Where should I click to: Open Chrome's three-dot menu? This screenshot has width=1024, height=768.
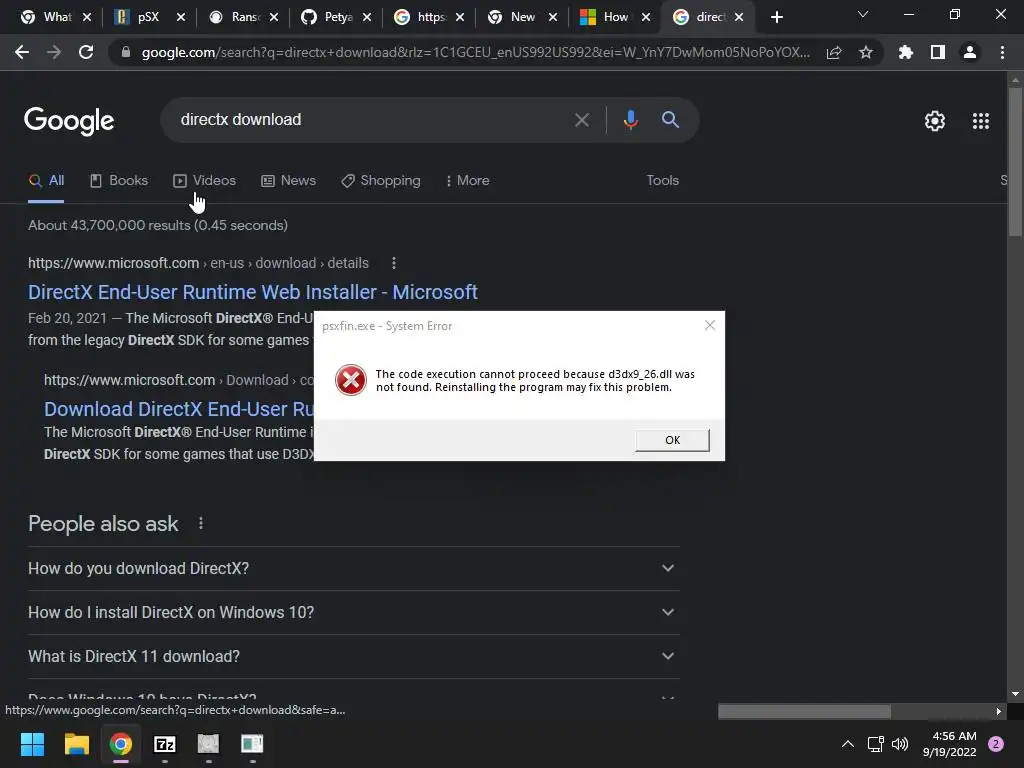coord(1002,52)
